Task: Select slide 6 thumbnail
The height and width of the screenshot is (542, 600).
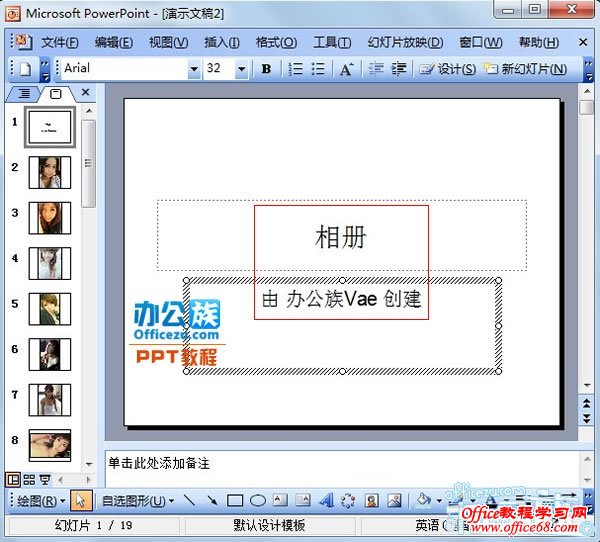Action: (50, 354)
